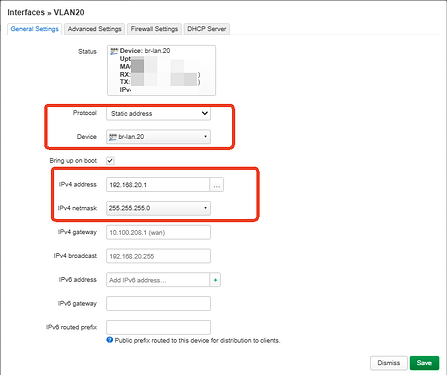Switch to the Advanced Settings tab

pyautogui.click(x=94, y=29)
